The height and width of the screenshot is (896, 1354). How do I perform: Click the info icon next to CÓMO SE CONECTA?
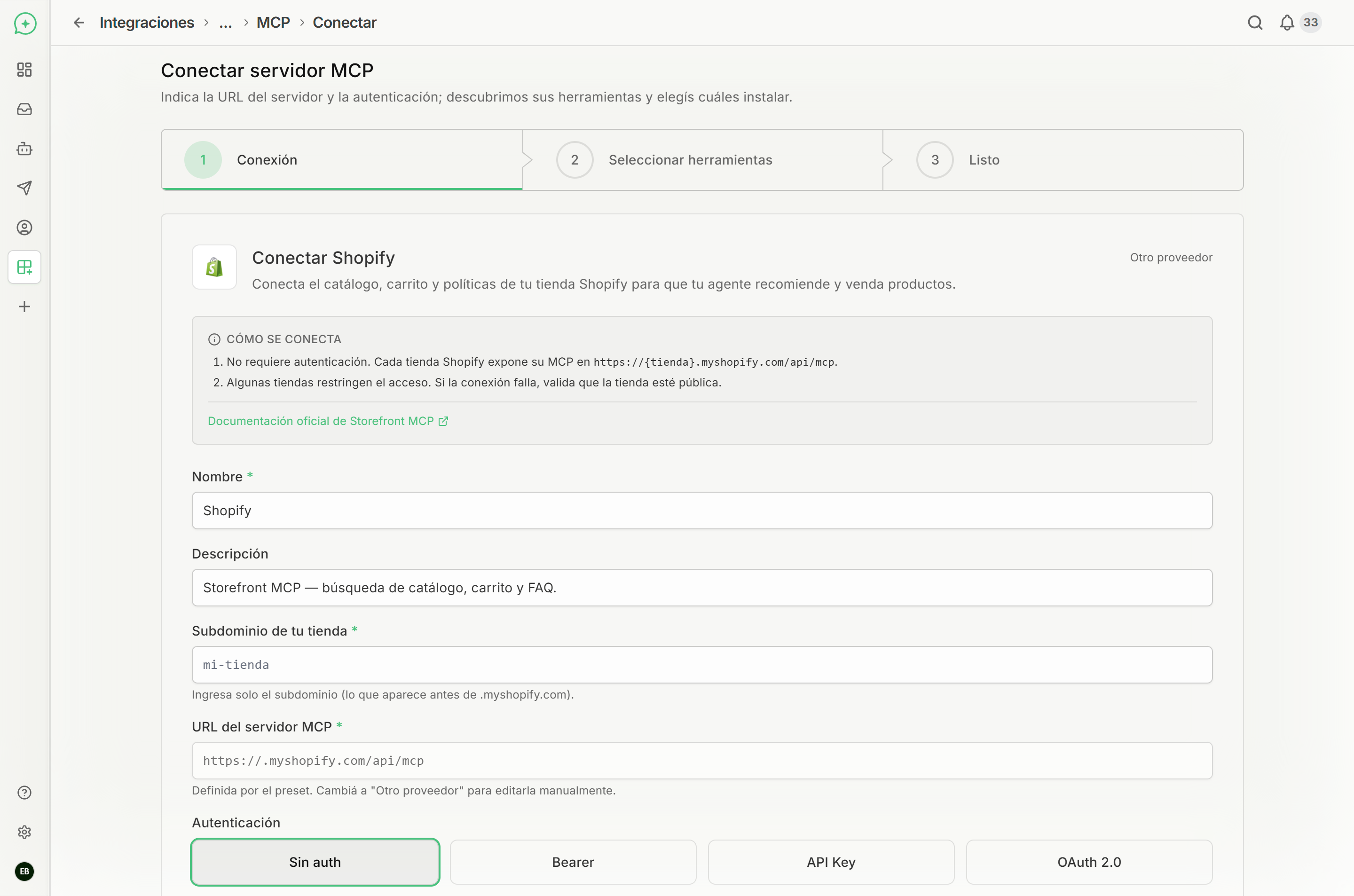(x=214, y=339)
